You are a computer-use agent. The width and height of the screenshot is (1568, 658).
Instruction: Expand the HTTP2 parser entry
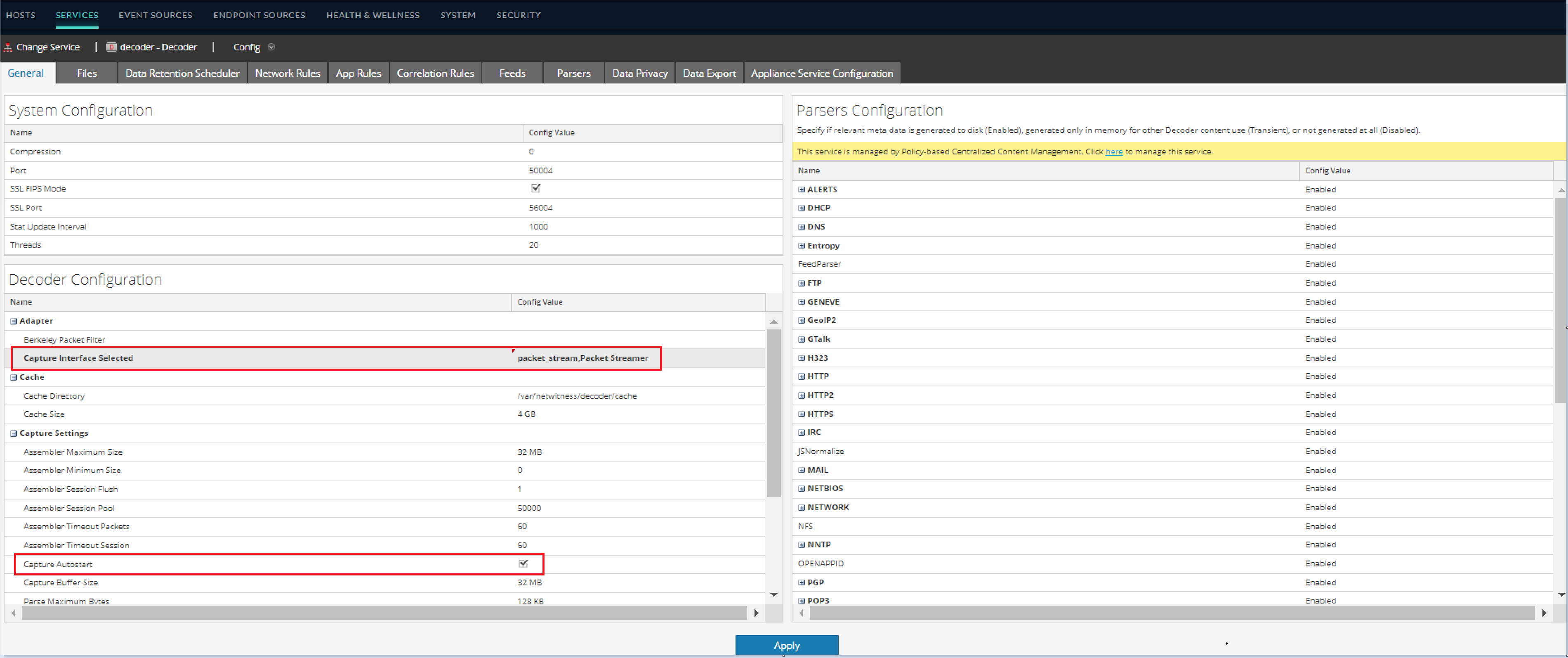802,395
